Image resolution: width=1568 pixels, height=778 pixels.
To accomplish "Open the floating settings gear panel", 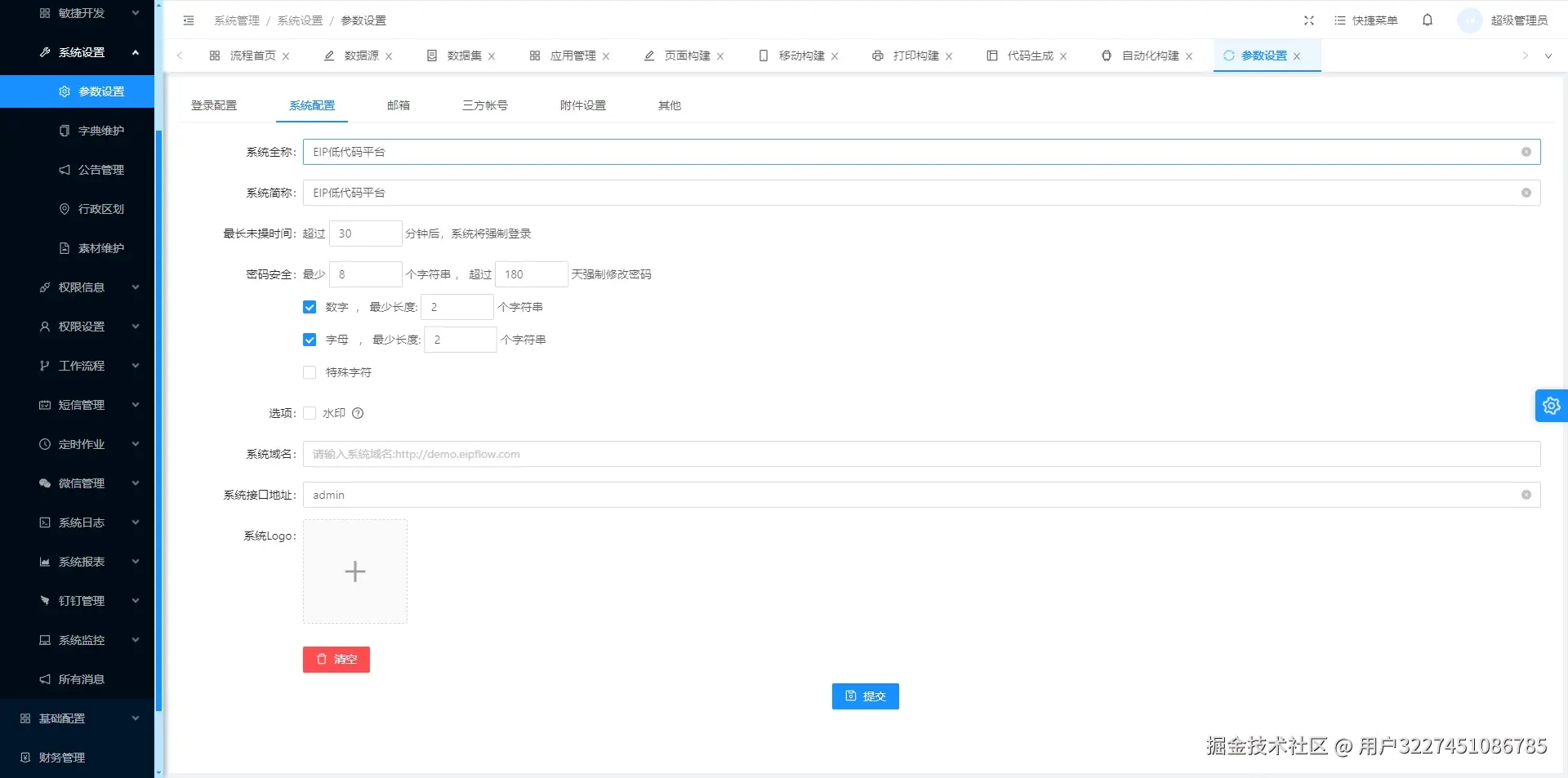I will coord(1552,406).
